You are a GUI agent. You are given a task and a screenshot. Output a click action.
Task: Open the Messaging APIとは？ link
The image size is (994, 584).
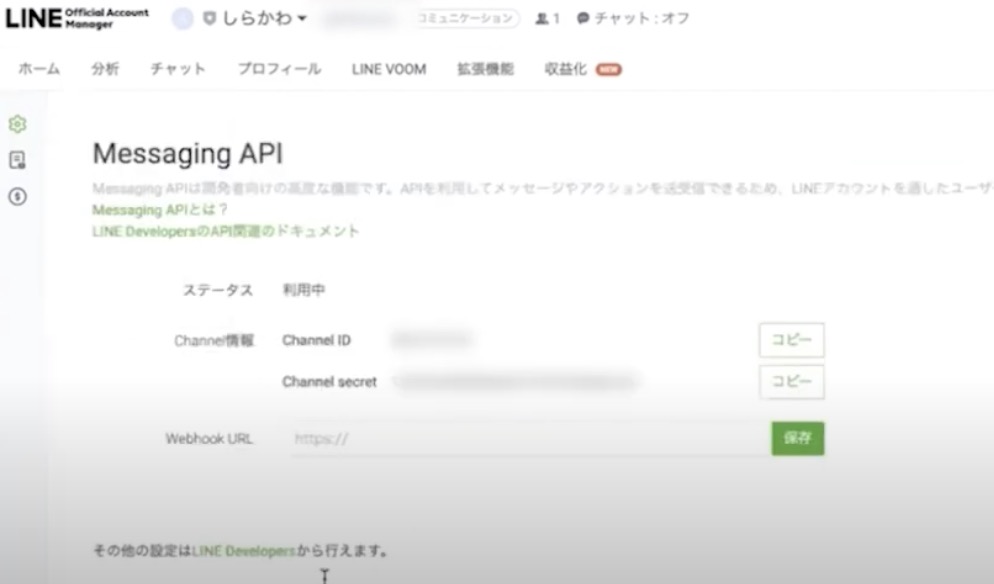[160, 210]
